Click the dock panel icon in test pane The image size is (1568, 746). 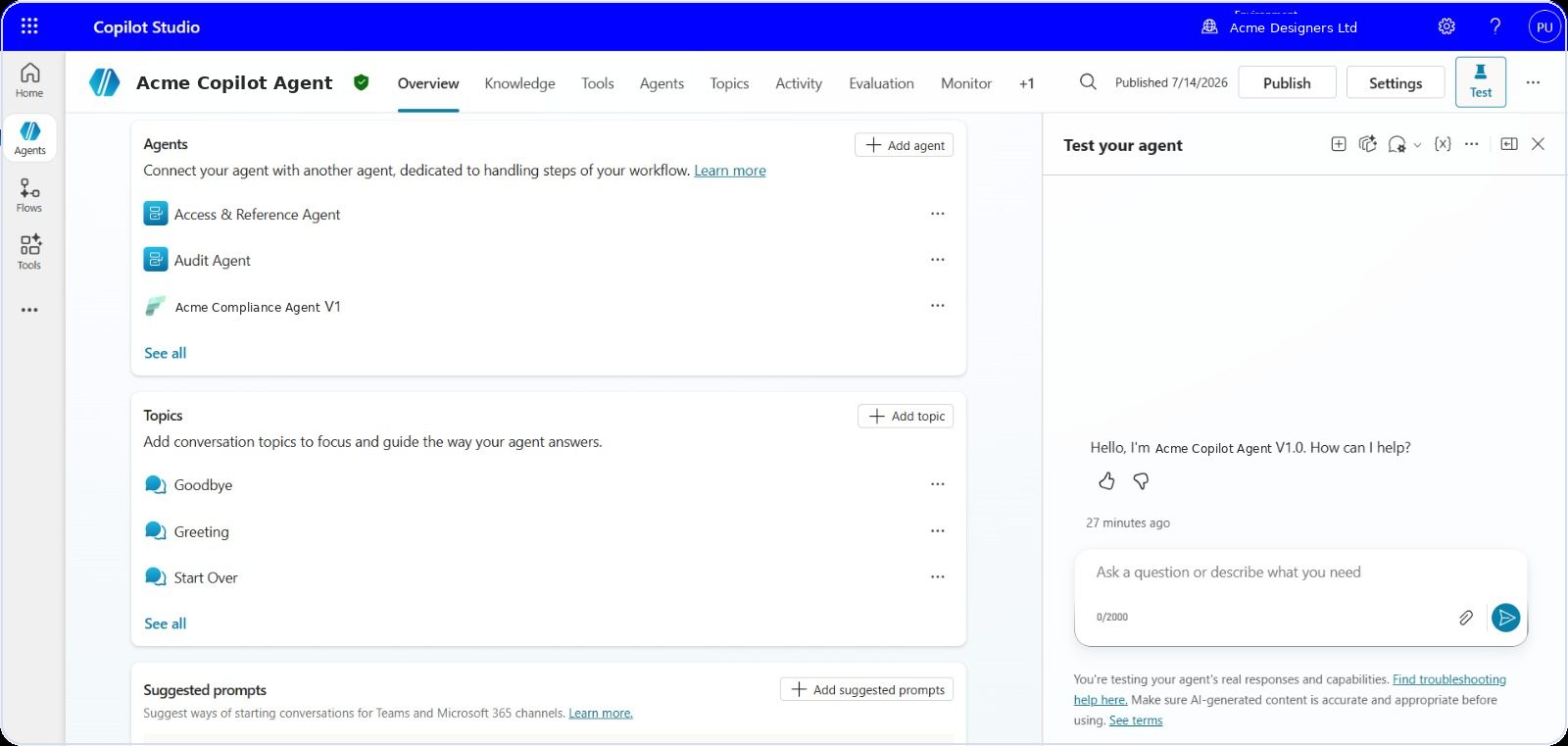pos(1509,144)
